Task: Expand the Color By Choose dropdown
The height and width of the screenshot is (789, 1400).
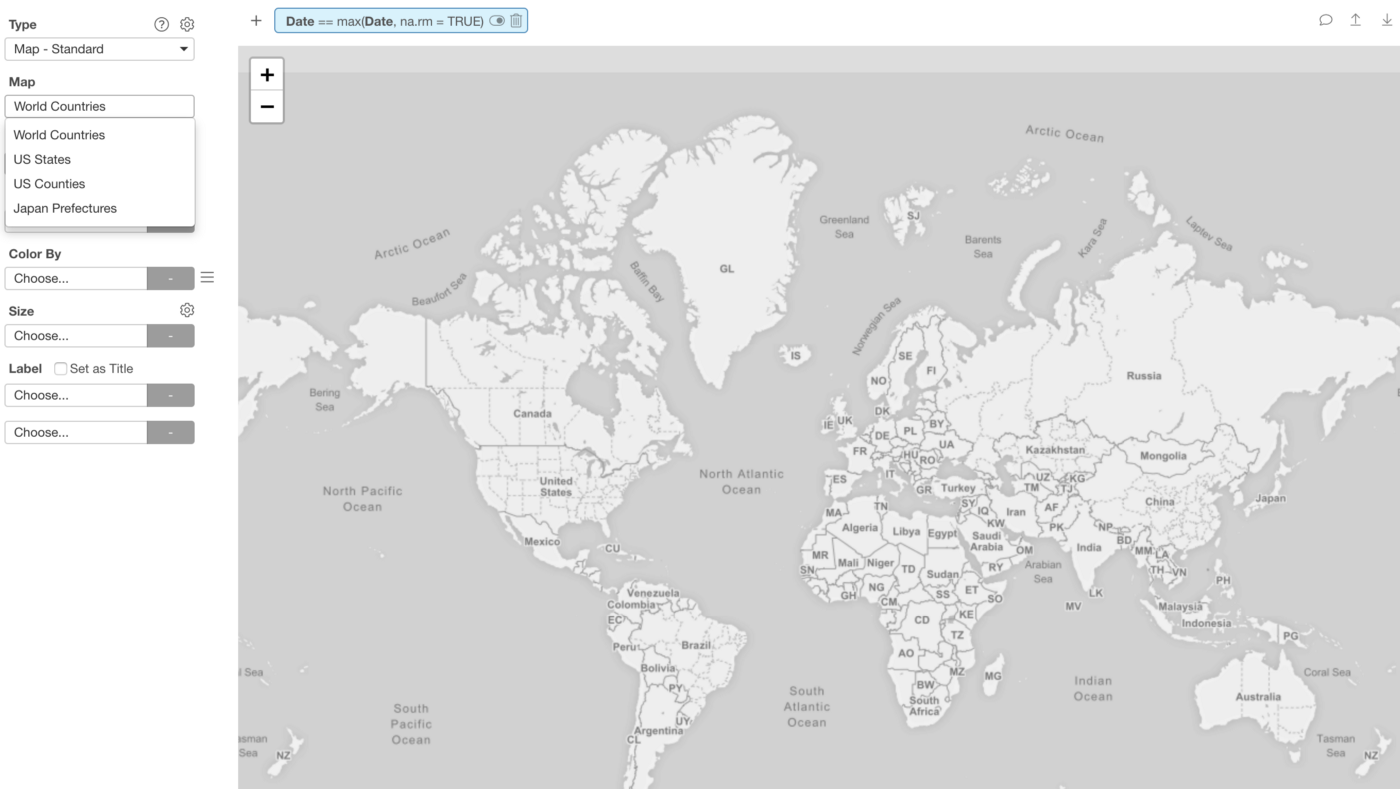Action: click(76, 278)
